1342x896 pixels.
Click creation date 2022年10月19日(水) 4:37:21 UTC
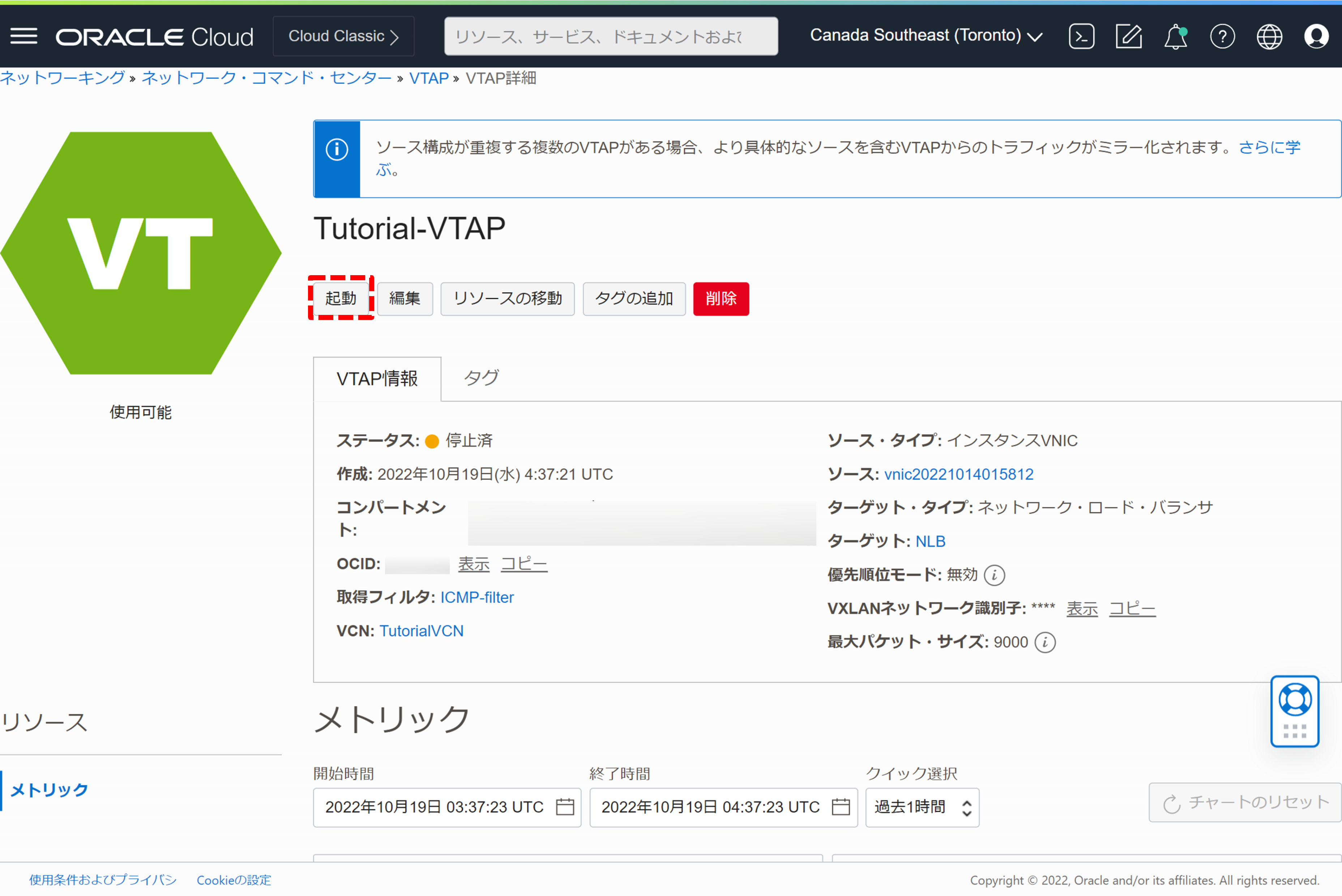pyautogui.click(x=495, y=474)
